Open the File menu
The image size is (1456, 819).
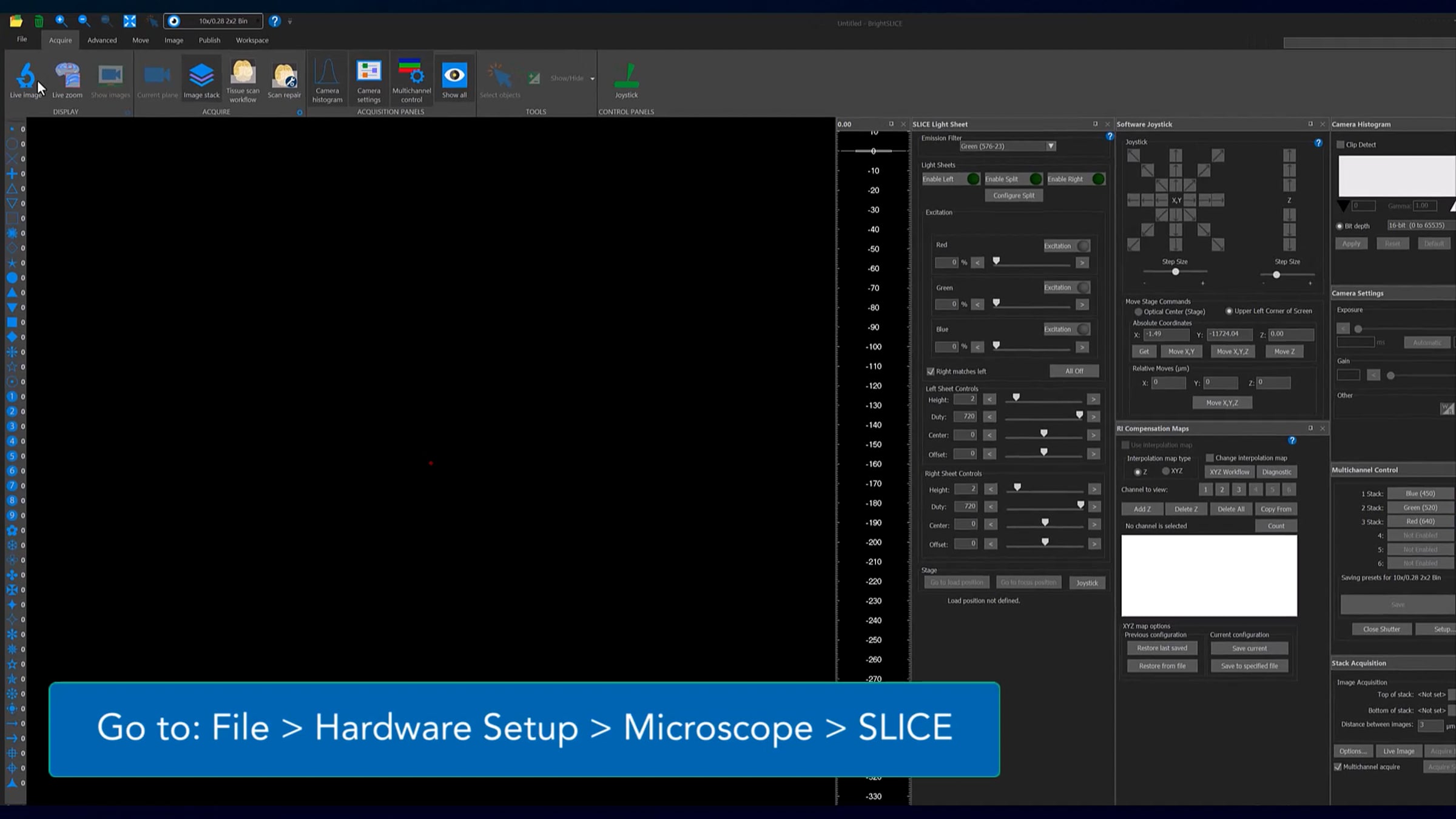click(22, 39)
